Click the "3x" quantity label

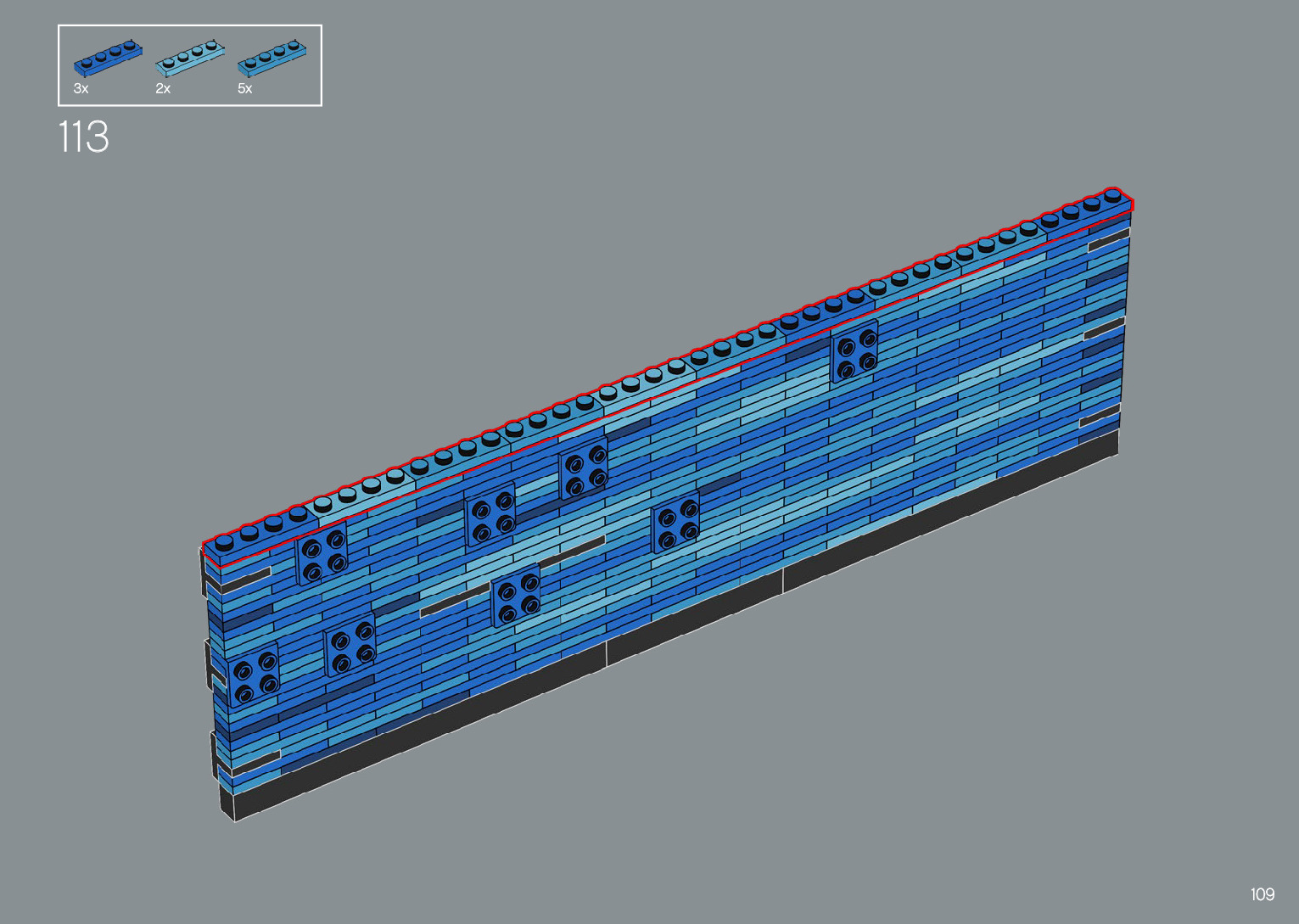pyautogui.click(x=81, y=88)
